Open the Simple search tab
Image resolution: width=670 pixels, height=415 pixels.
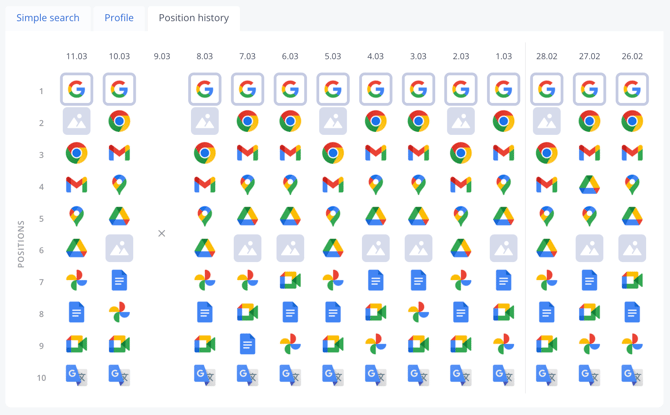pos(48,18)
